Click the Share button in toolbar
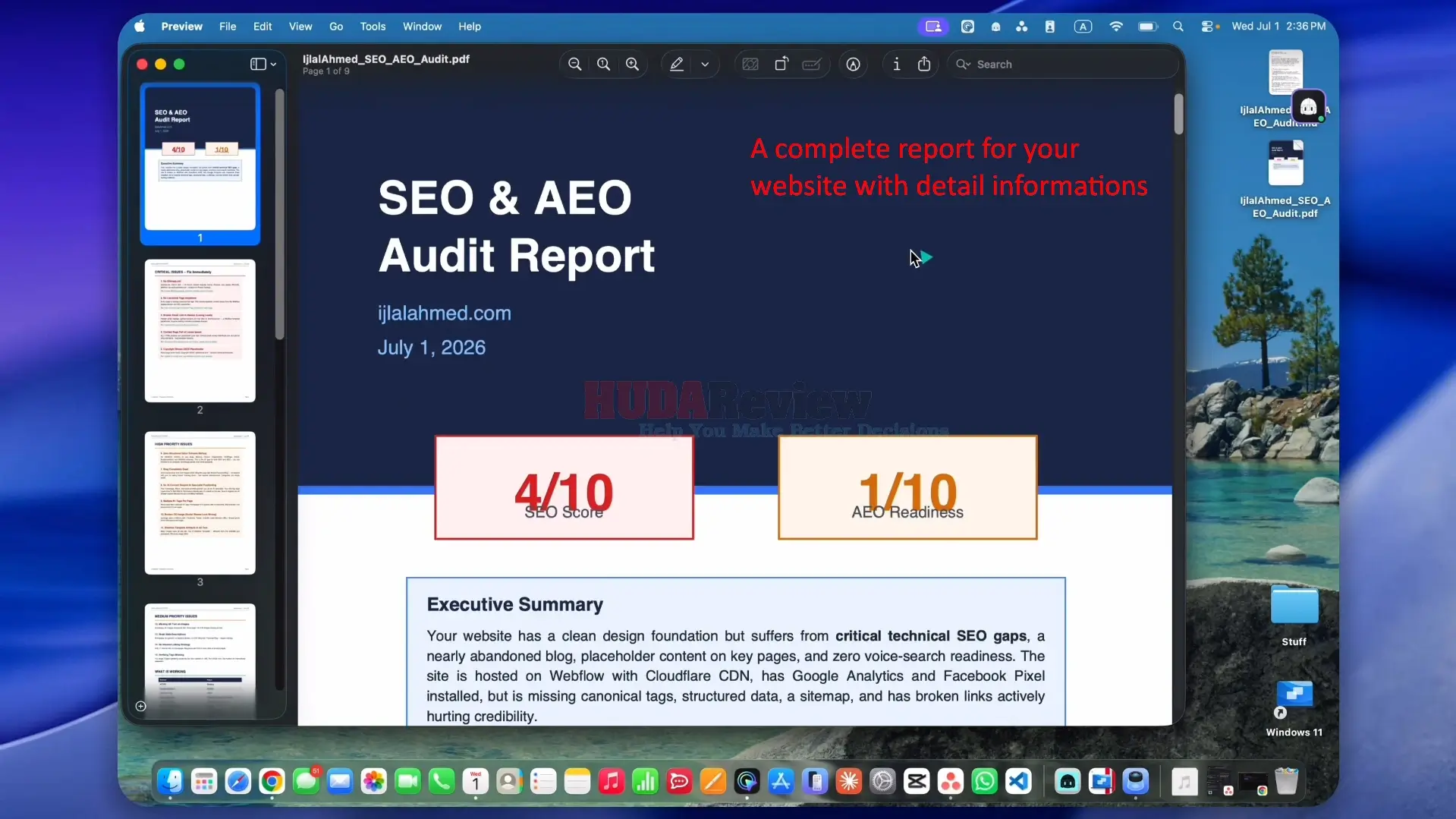 (924, 65)
